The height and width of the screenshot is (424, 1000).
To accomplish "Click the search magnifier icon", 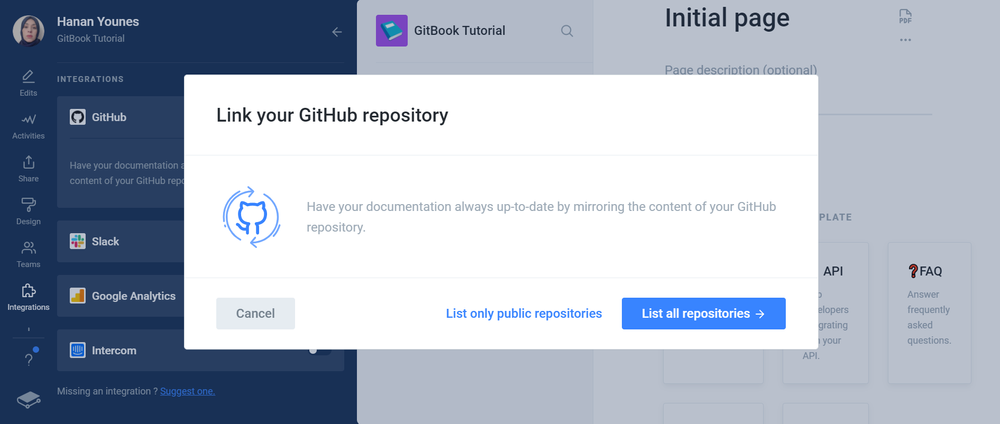I will (567, 31).
